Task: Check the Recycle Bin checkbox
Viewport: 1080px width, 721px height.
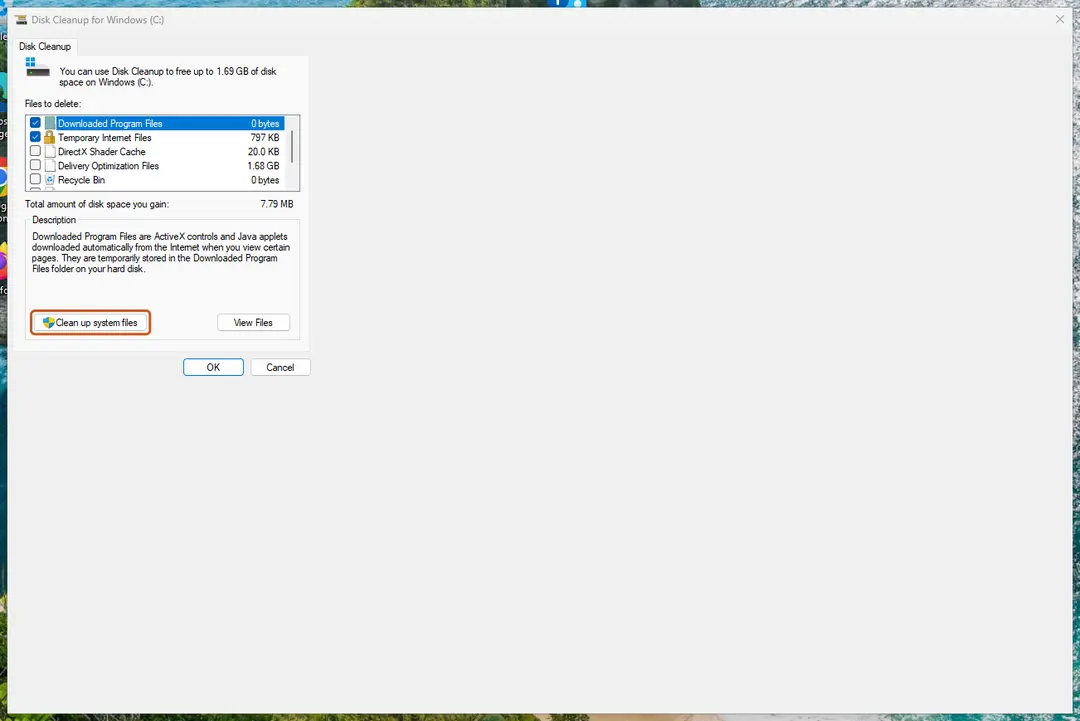Action: [x=35, y=179]
